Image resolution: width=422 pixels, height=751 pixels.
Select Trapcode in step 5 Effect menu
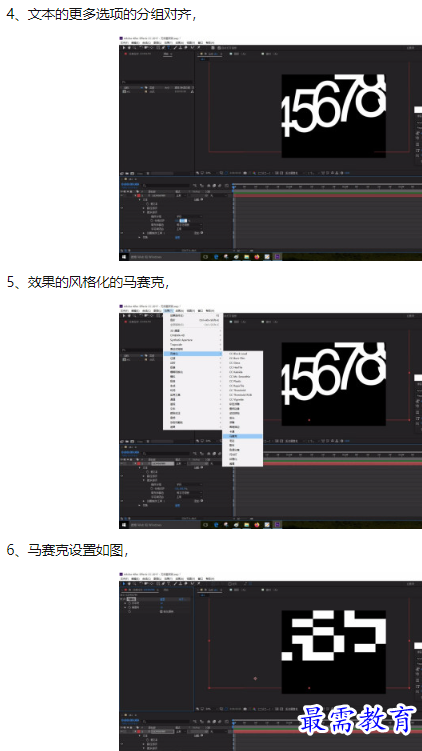(176, 344)
